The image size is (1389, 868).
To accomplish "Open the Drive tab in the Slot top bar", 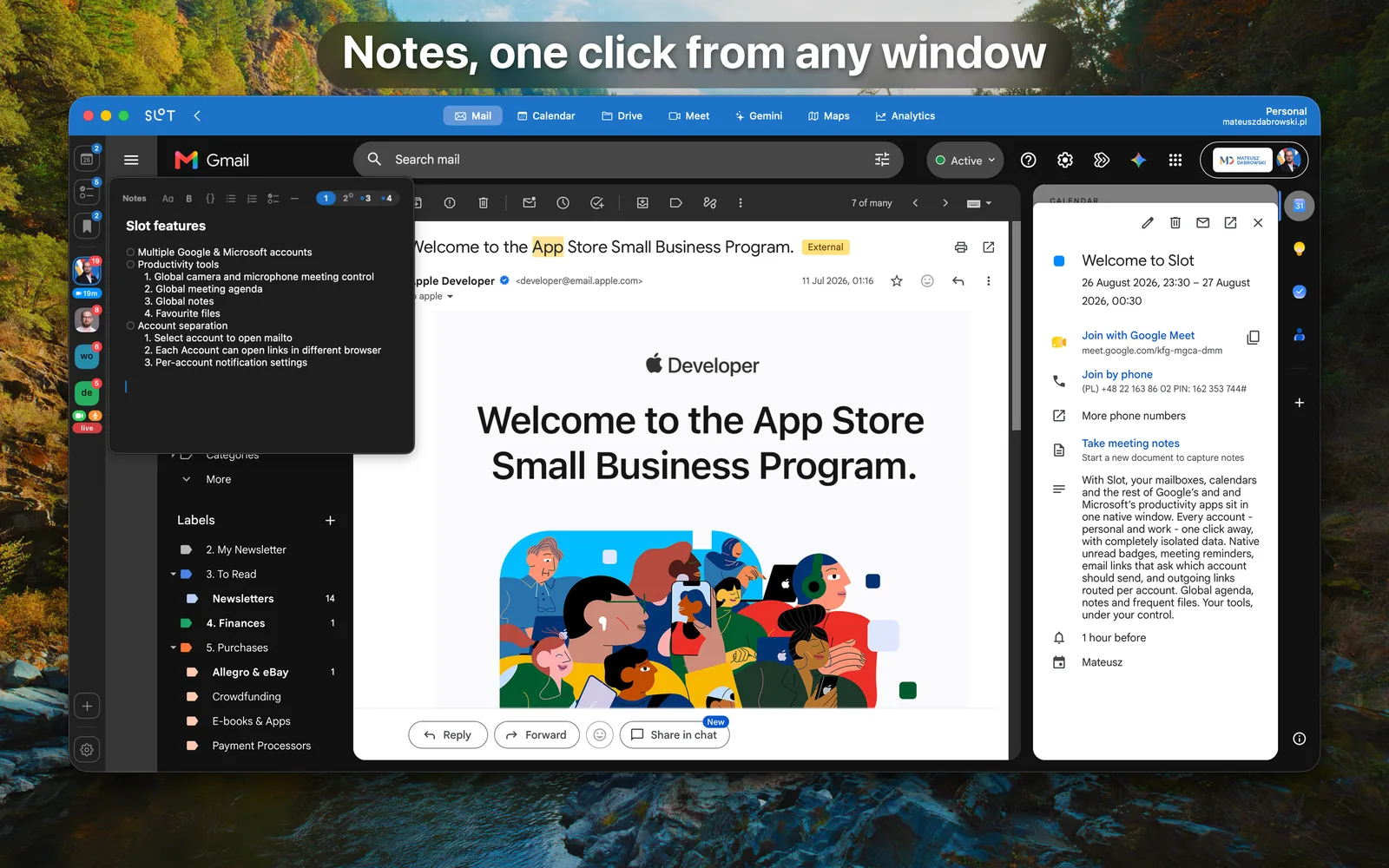I will tap(622, 115).
